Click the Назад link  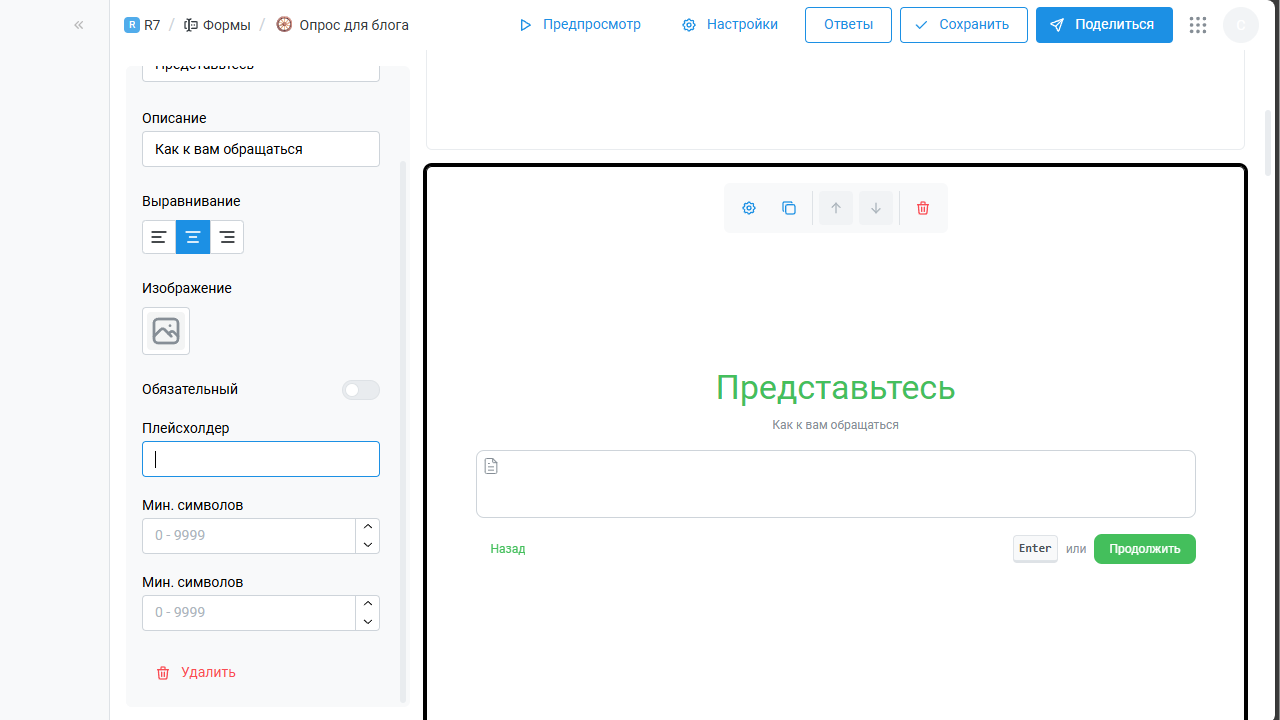click(508, 549)
